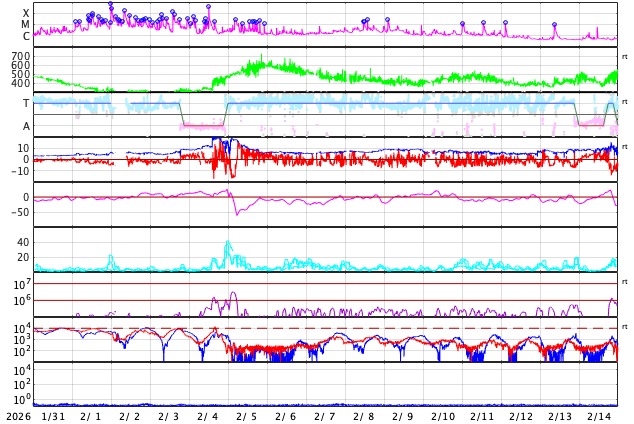Click the 400 value on green plot axis

click(21, 84)
